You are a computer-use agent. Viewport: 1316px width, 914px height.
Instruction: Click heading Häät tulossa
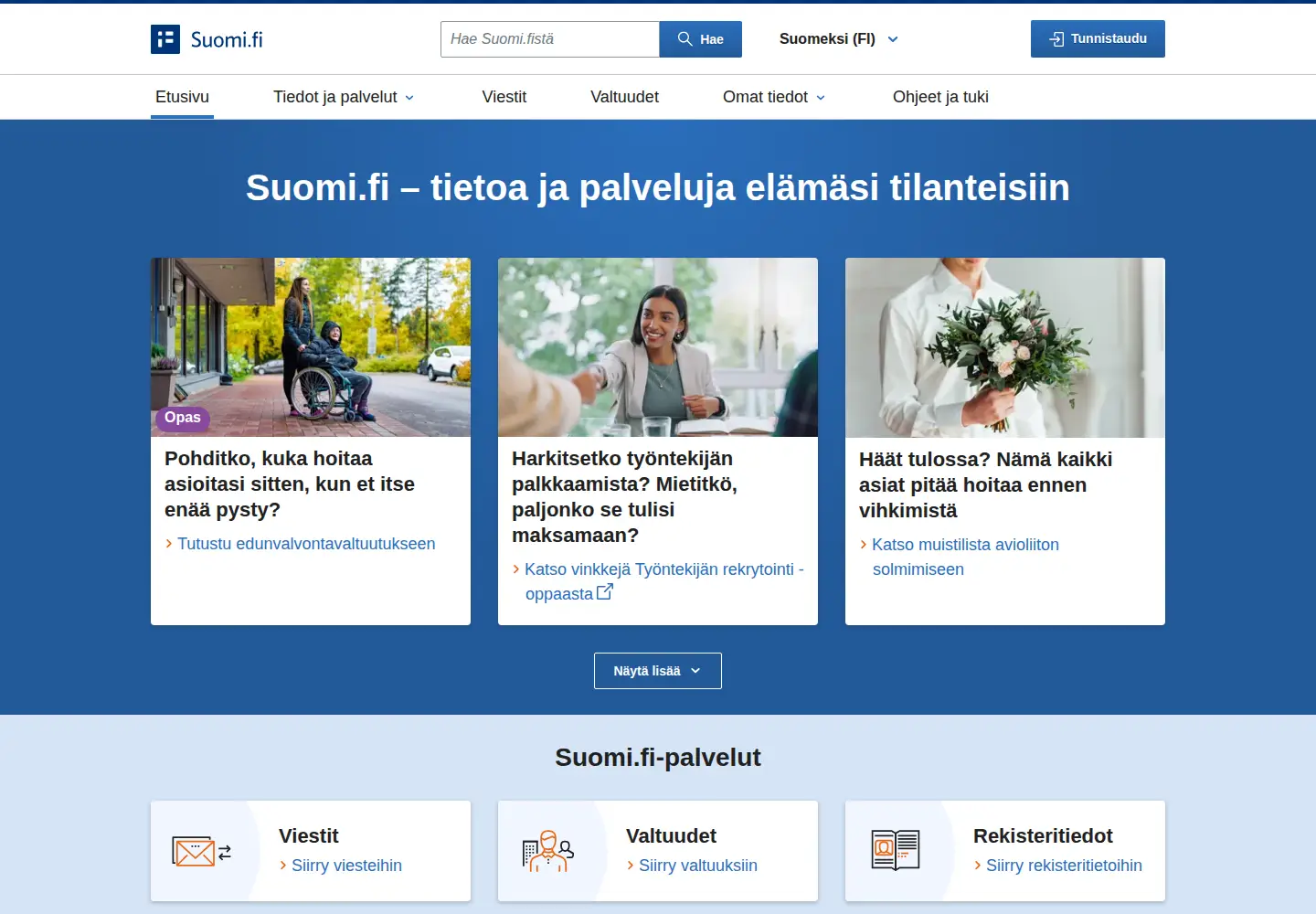tap(985, 485)
